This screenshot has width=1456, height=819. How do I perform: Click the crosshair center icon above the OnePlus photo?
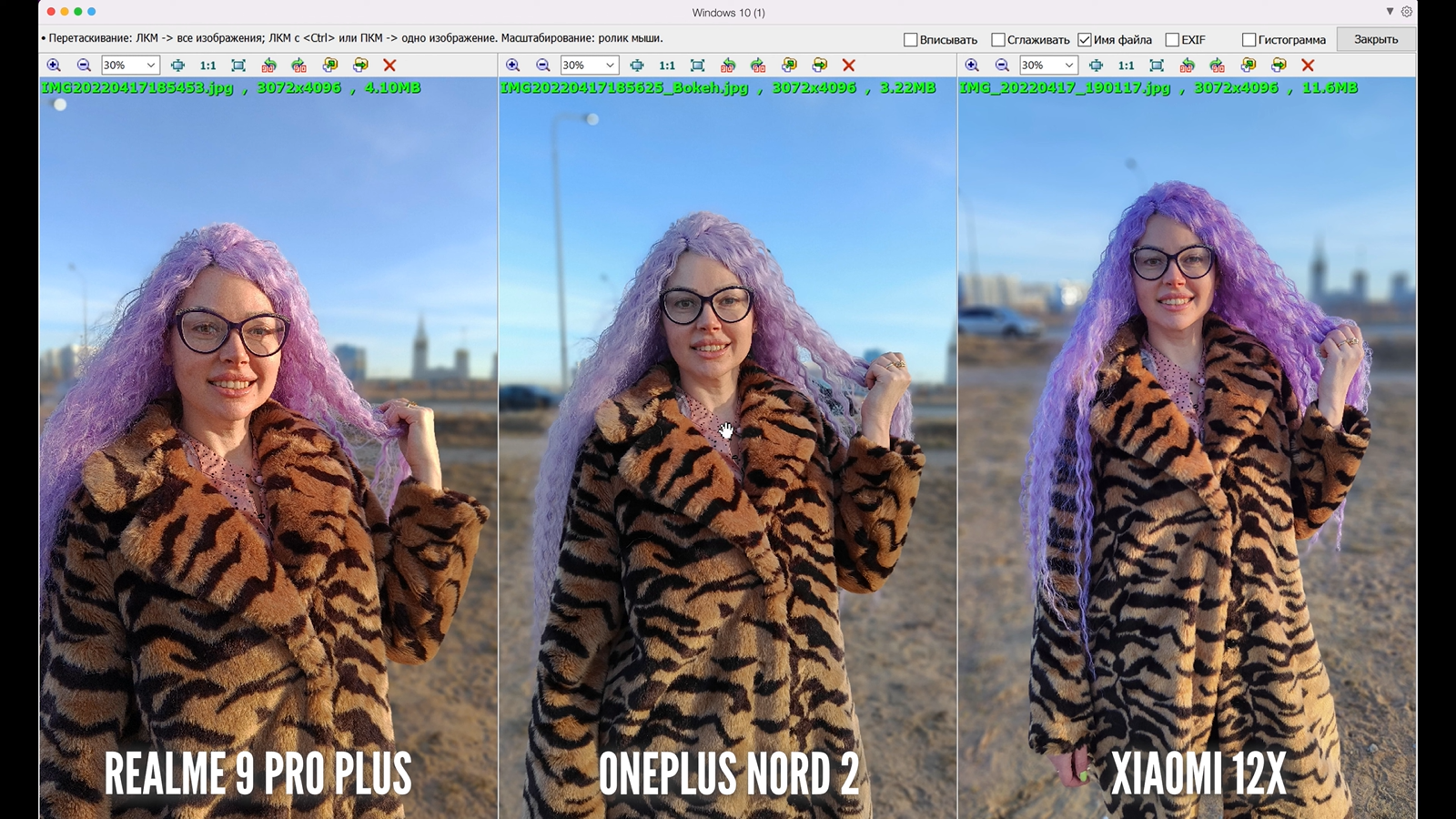pos(637,66)
